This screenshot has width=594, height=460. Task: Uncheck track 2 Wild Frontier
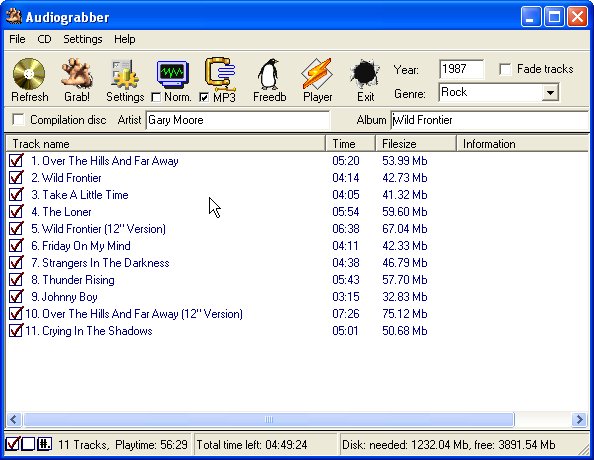(x=16, y=177)
